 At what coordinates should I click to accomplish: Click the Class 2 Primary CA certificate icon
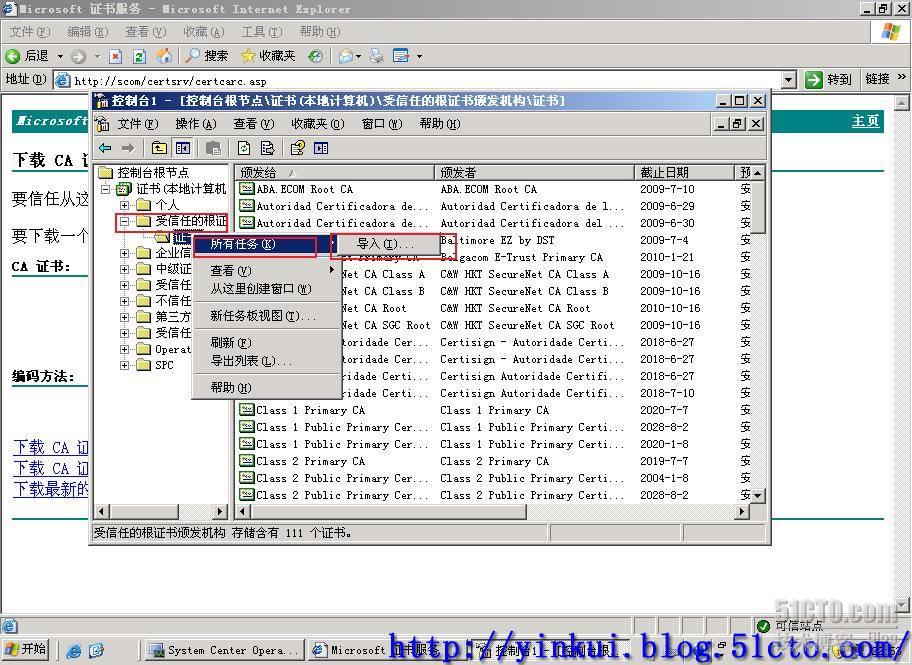(247, 461)
